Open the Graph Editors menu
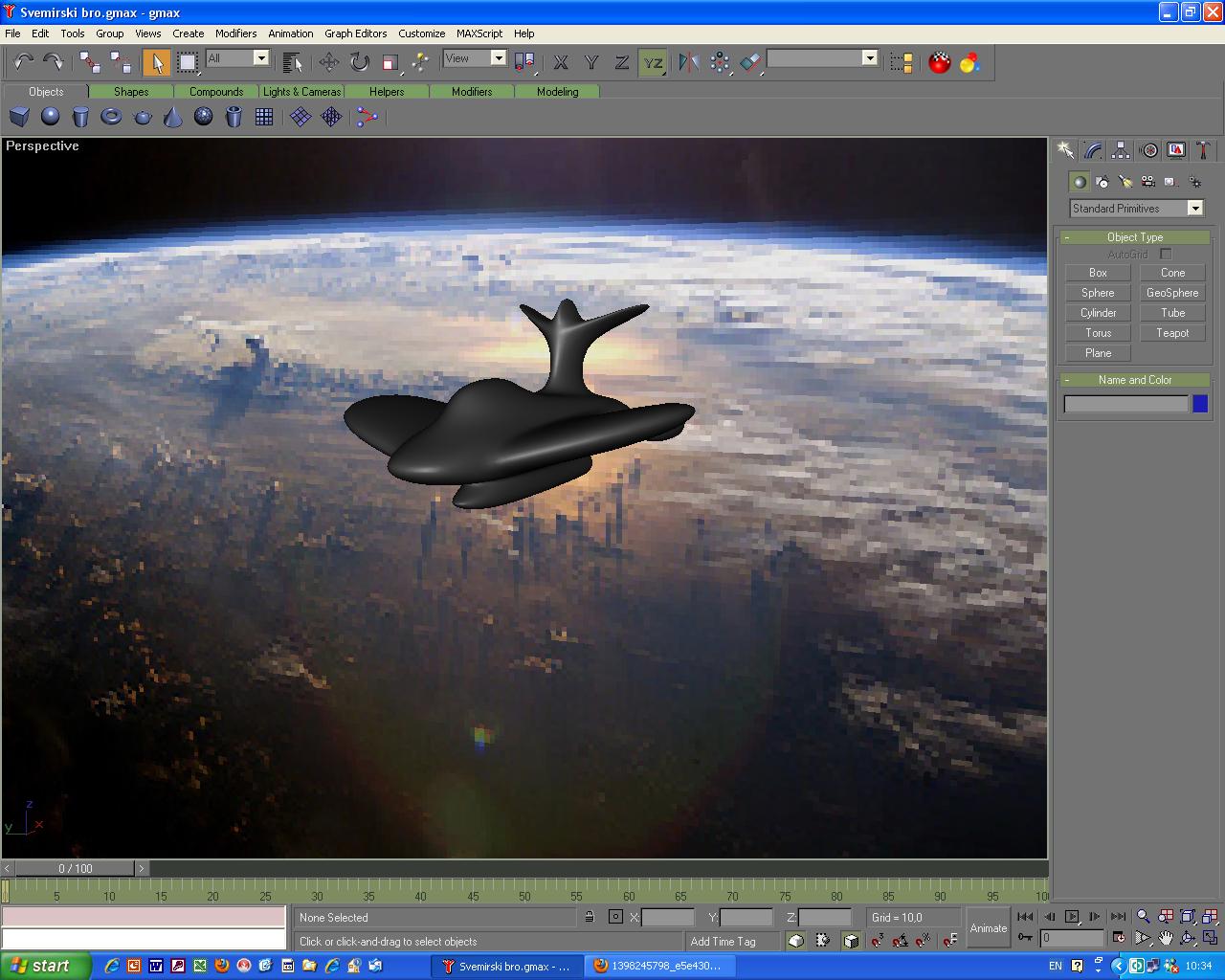Viewport: 1225px width, 980px height. [x=355, y=33]
